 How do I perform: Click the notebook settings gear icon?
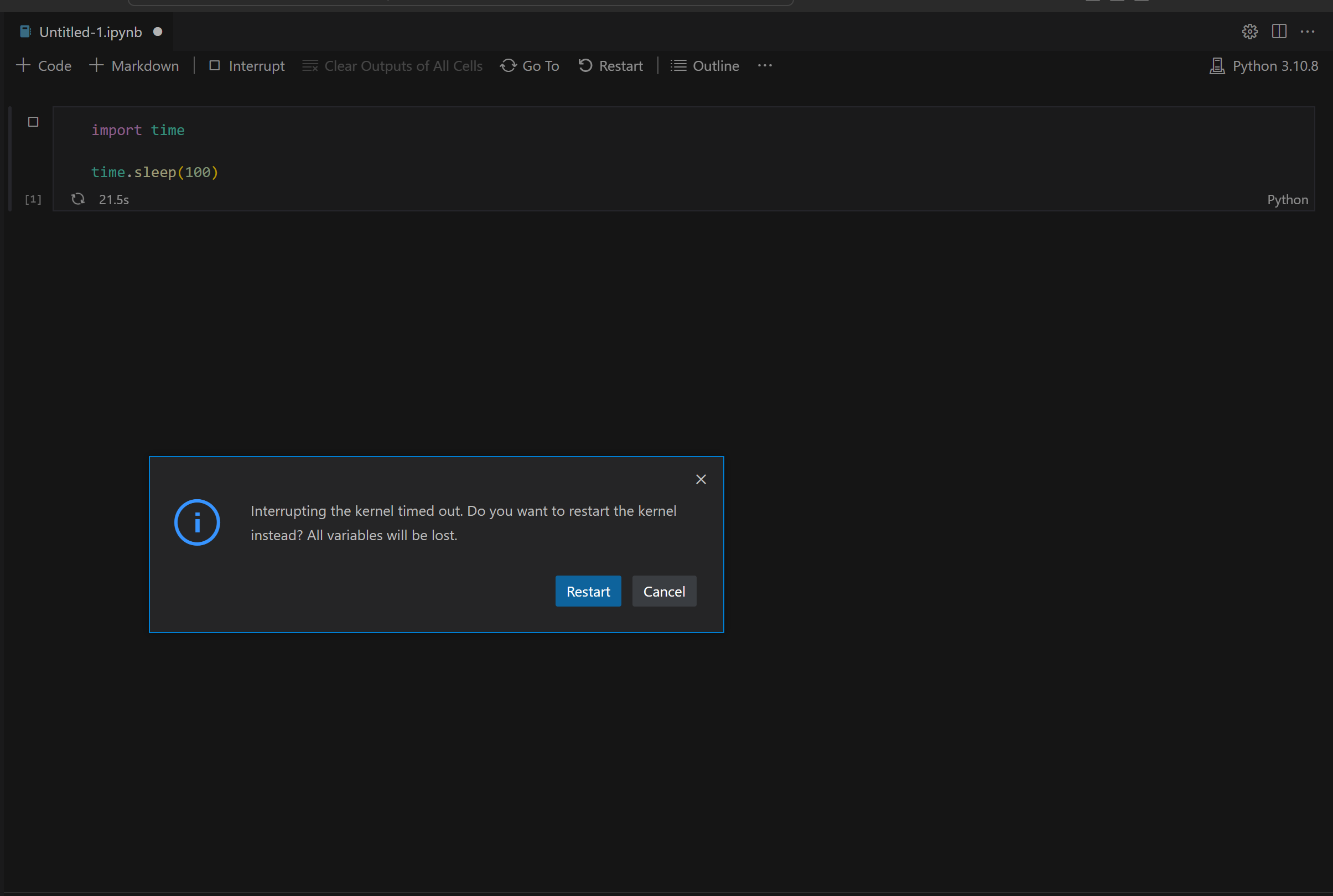point(1249,32)
